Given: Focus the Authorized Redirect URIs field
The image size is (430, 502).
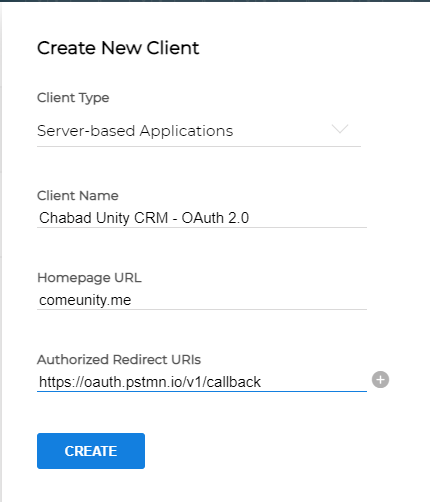Looking at the screenshot, I should (x=202, y=382).
